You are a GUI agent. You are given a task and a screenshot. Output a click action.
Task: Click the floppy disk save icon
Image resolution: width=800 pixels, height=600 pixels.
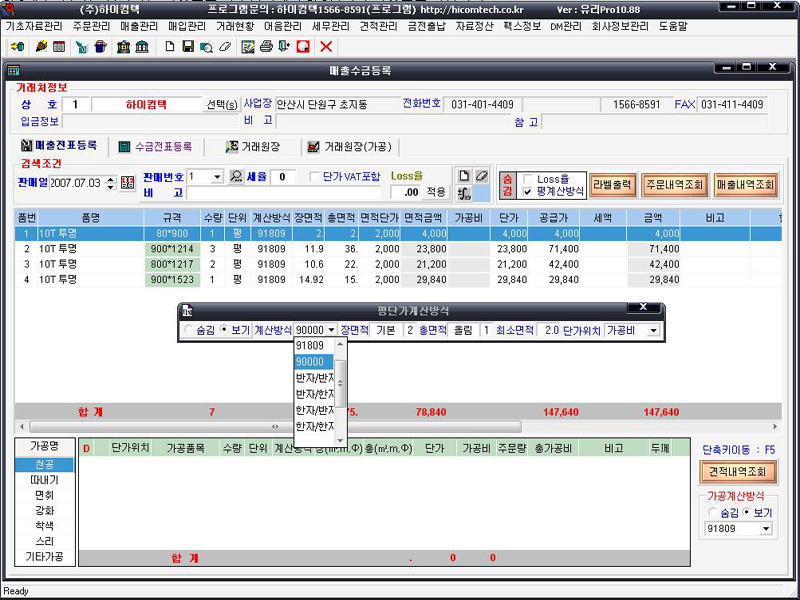coord(188,47)
